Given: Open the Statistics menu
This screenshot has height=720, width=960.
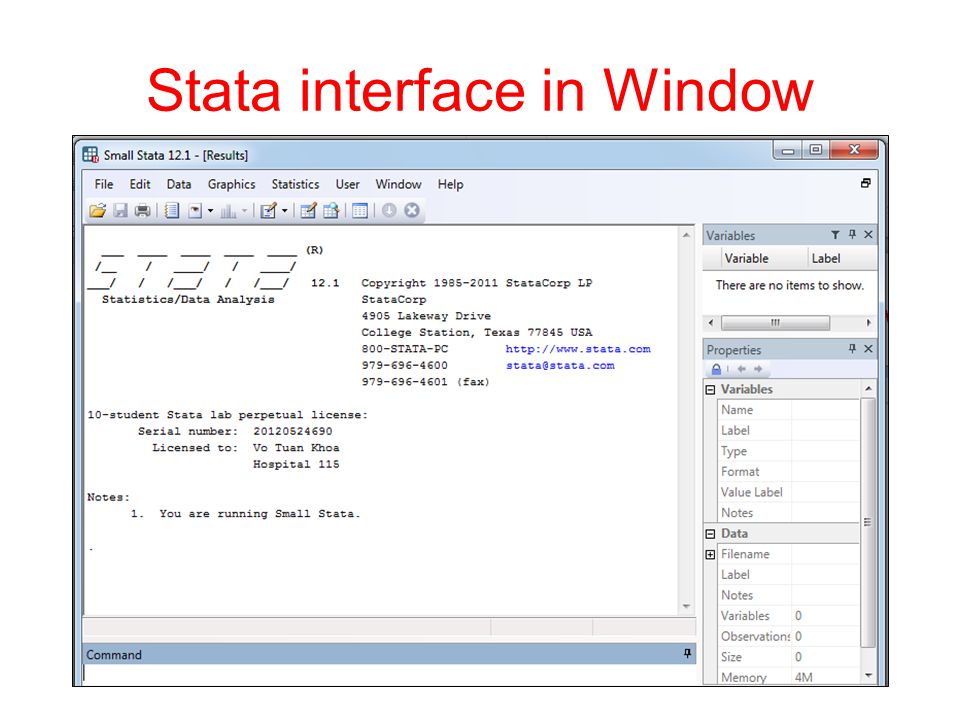Looking at the screenshot, I should click(x=295, y=184).
